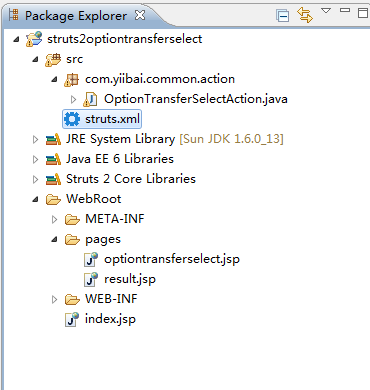Click the src source folder icon
The image size is (370, 390).
(53, 60)
